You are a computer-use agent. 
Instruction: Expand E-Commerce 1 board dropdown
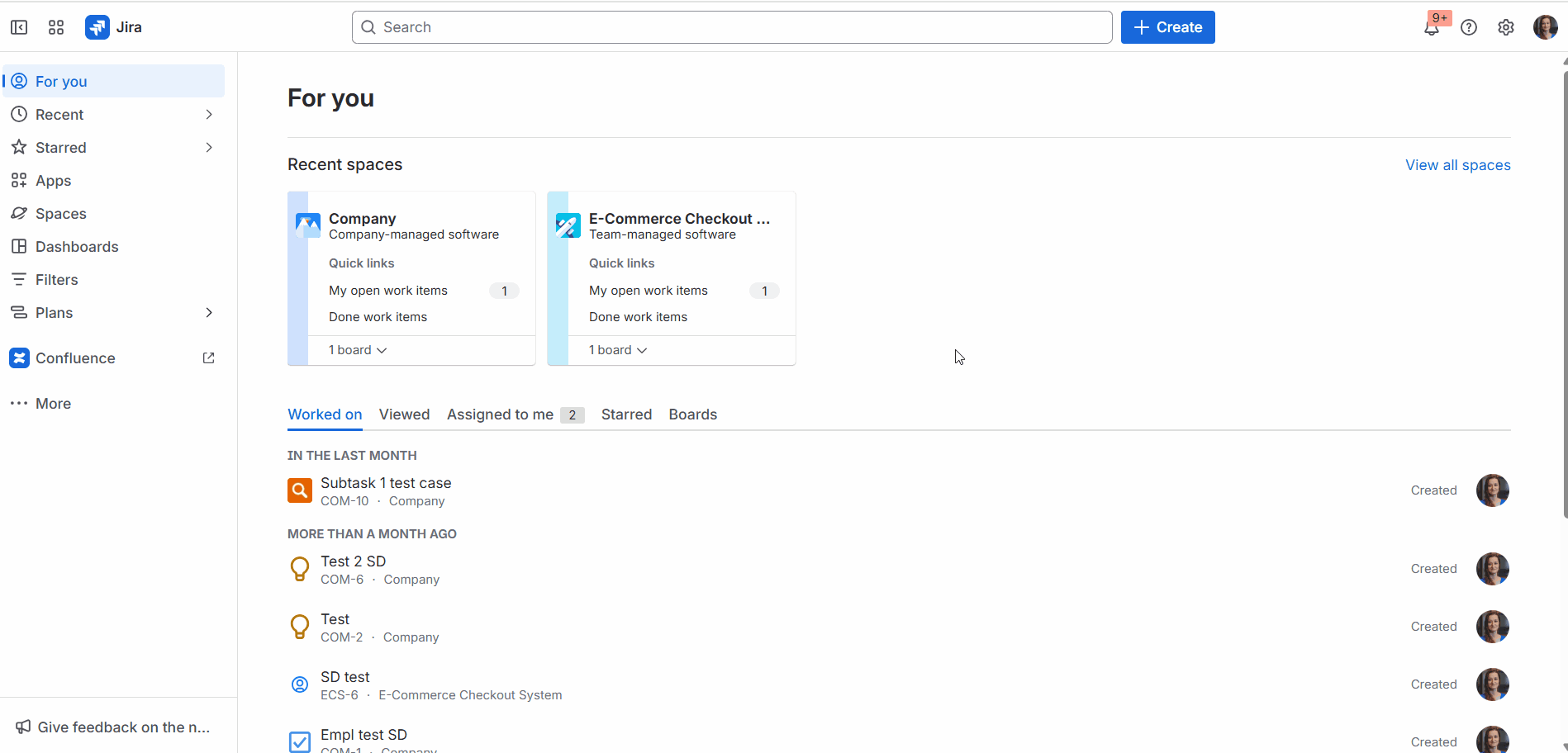tap(618, 350)
